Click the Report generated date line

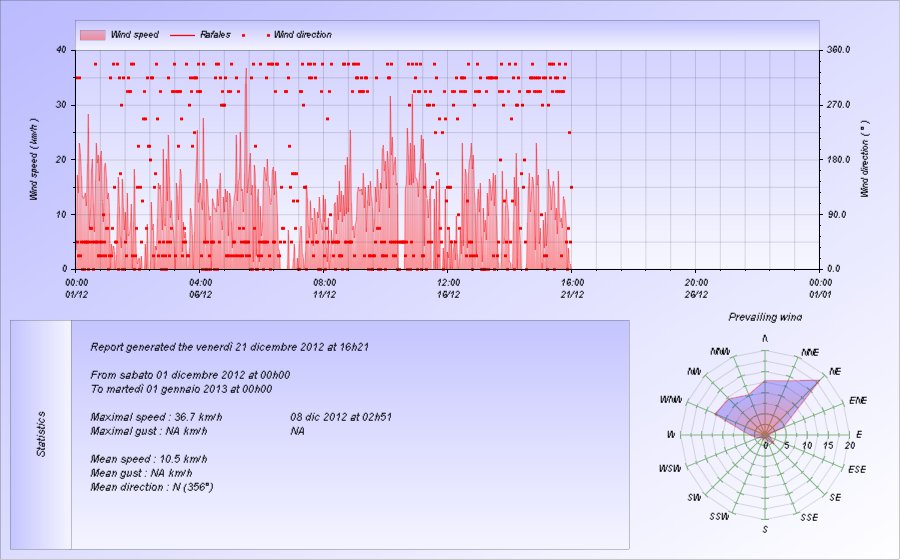[230, 347]
